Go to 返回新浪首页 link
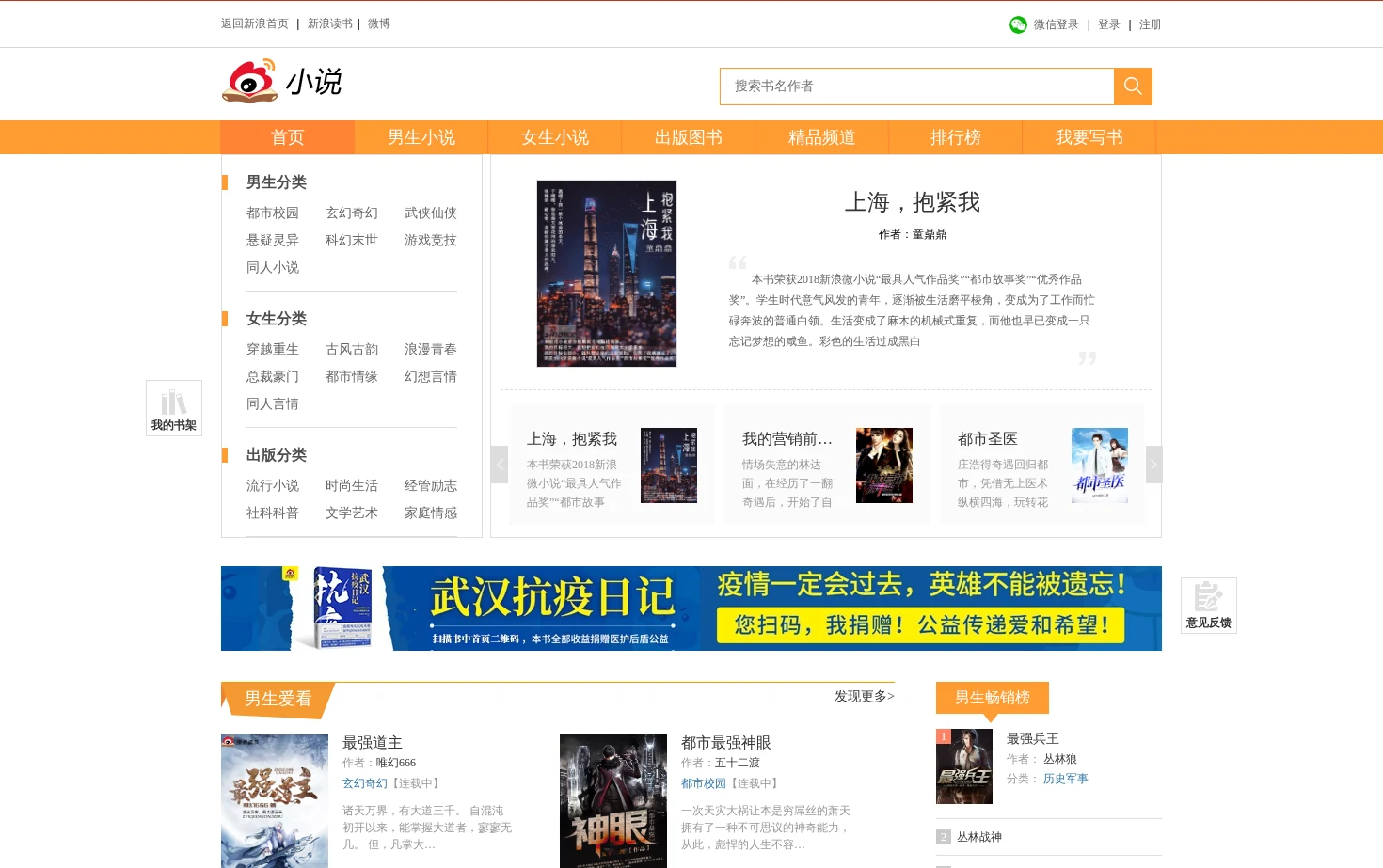The height and width of the screenshot is (868, 1383). click(255, 24)
